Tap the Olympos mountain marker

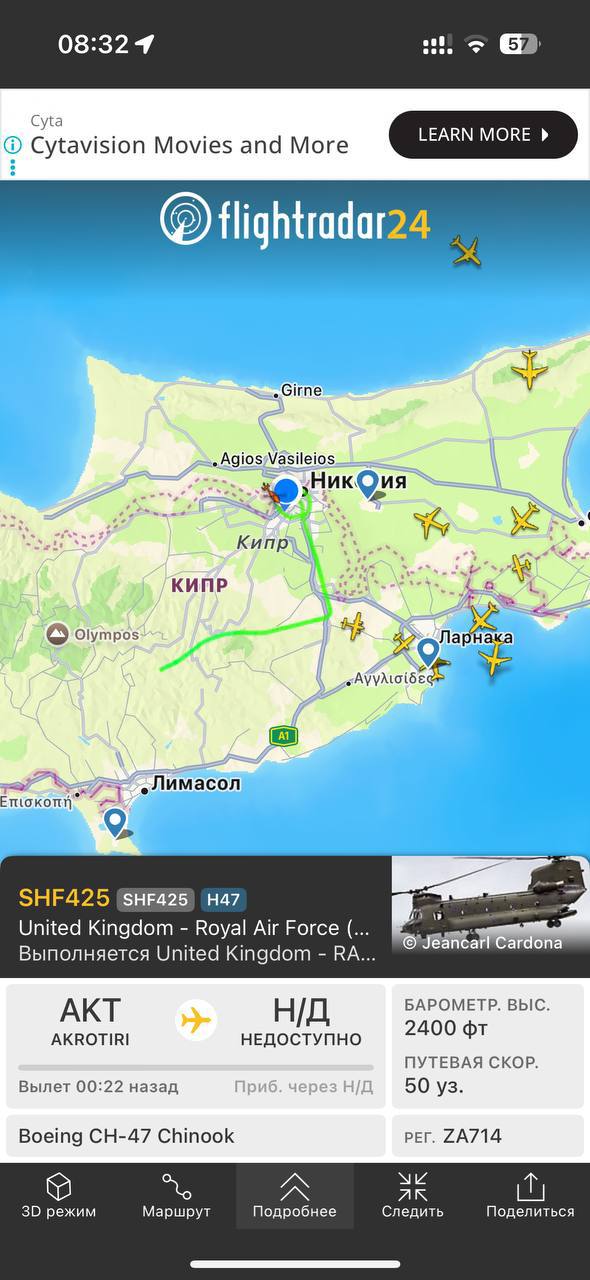(57, 634)
